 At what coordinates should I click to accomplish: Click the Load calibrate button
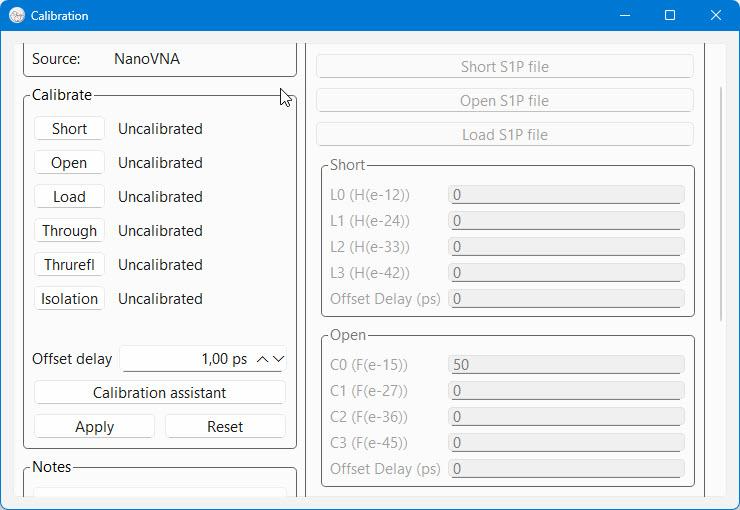69,196
